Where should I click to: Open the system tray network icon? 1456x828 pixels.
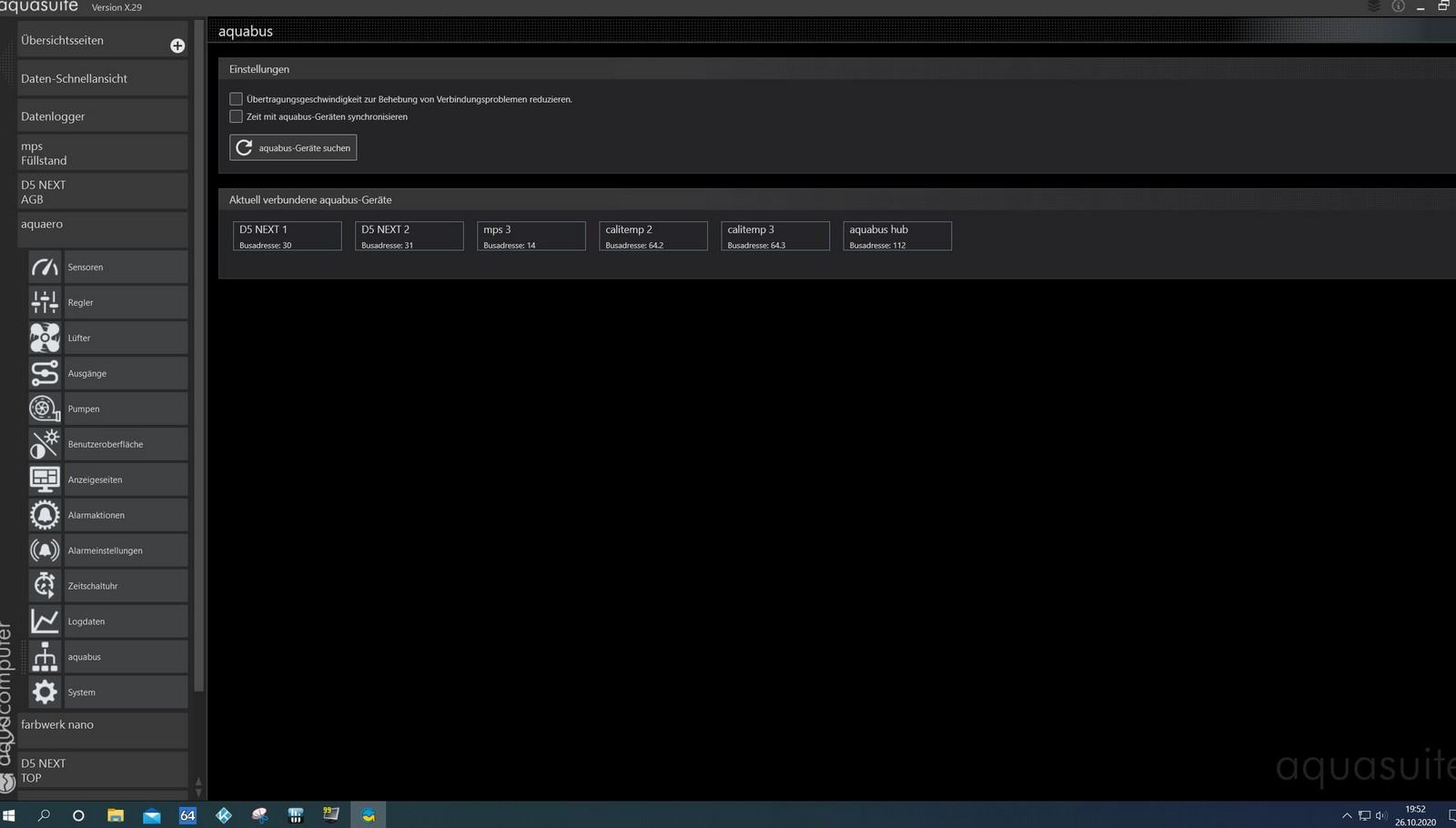(x=1364, y=815)
